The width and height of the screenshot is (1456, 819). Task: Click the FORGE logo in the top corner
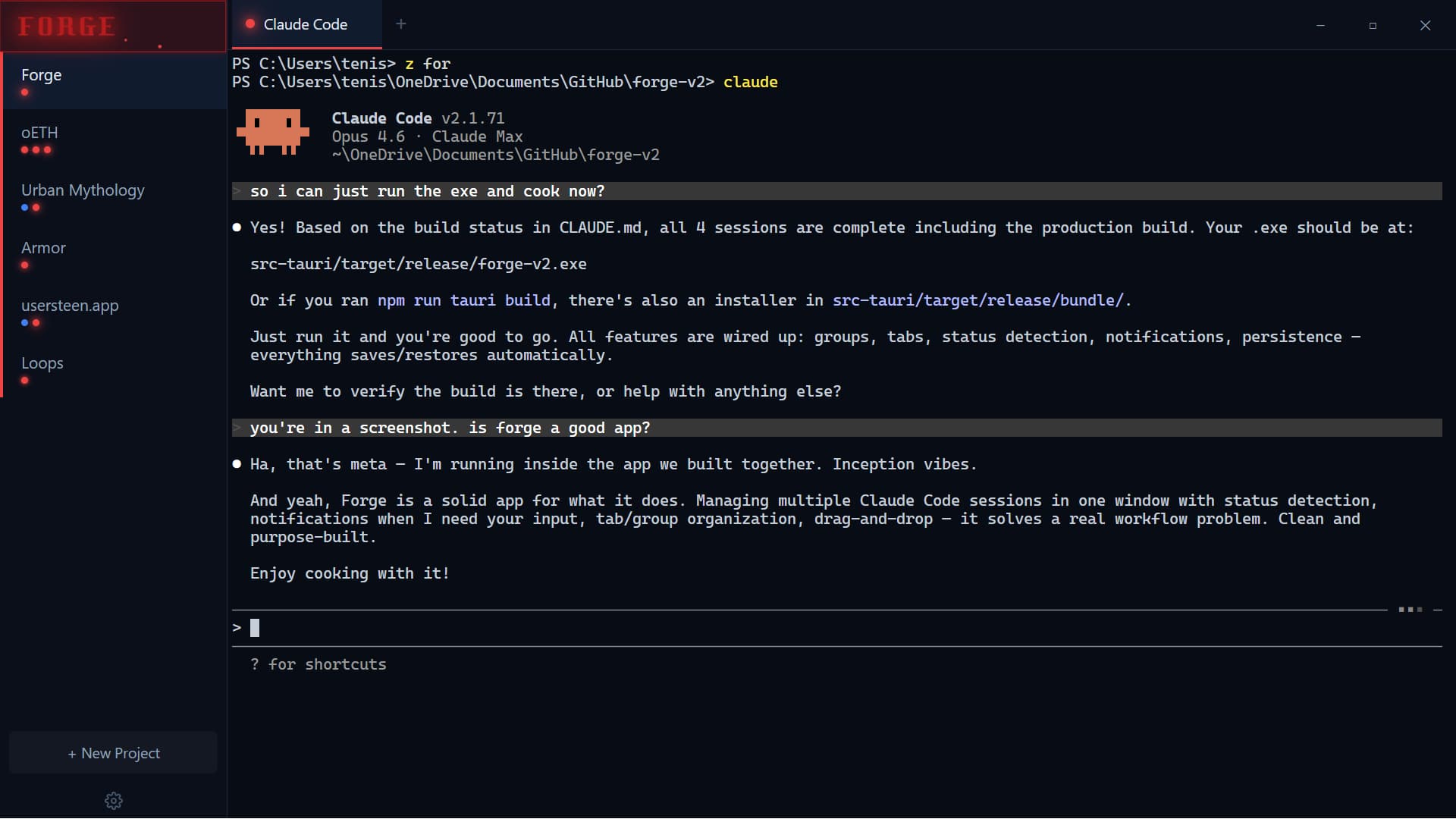pyautogui.click(x=67, y=27)
